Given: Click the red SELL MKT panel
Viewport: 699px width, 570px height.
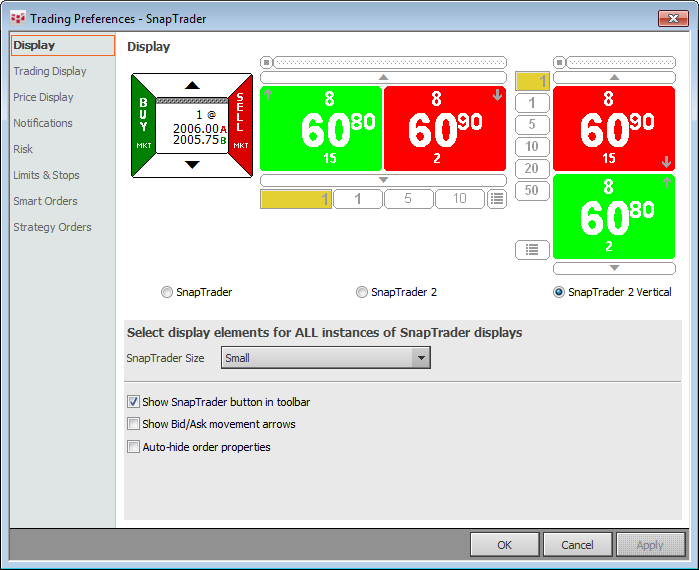Looking at the screenshot, I should click(x=240, y=125).
